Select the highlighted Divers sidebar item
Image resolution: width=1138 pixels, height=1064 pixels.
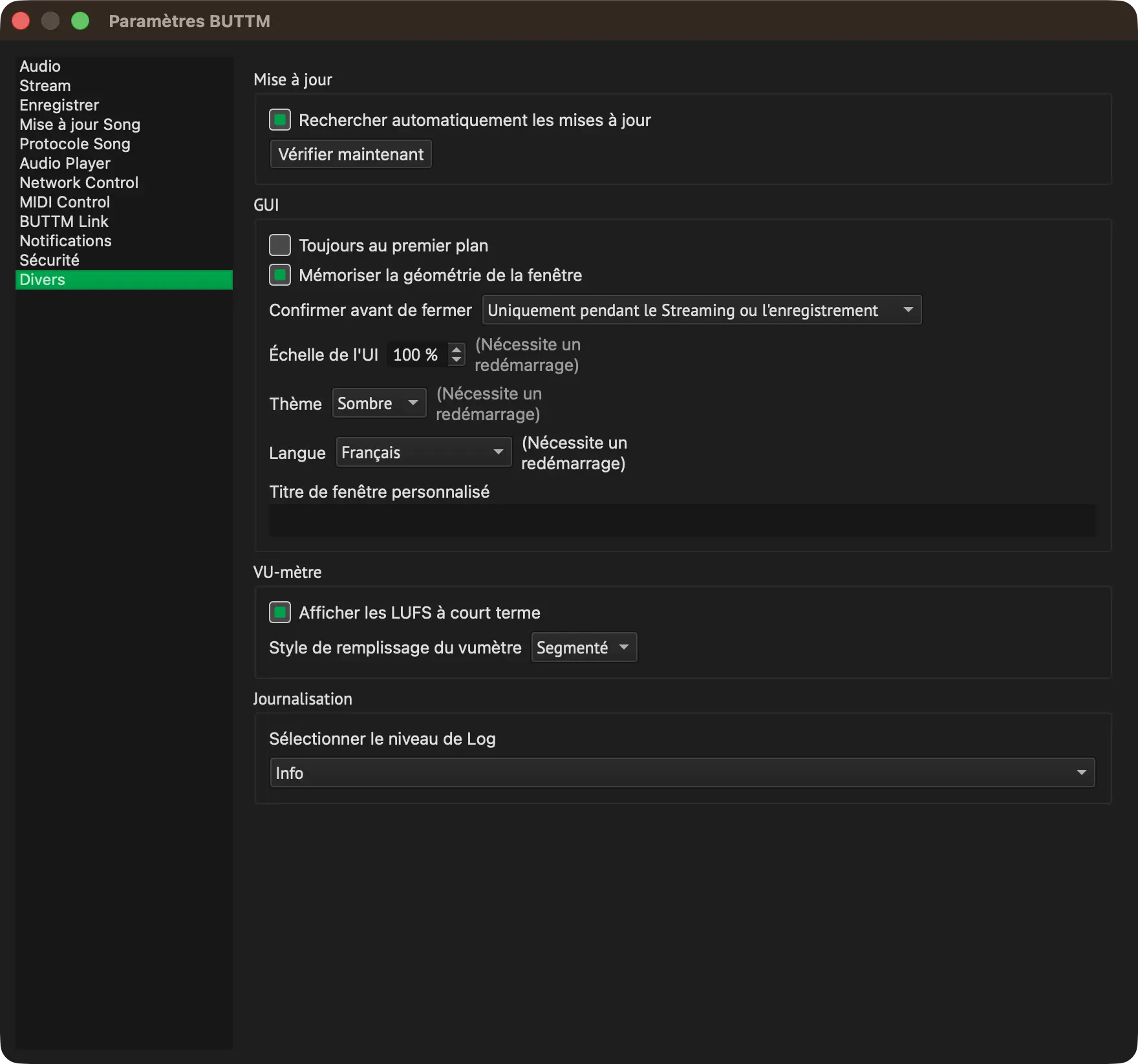click(124, 279)
